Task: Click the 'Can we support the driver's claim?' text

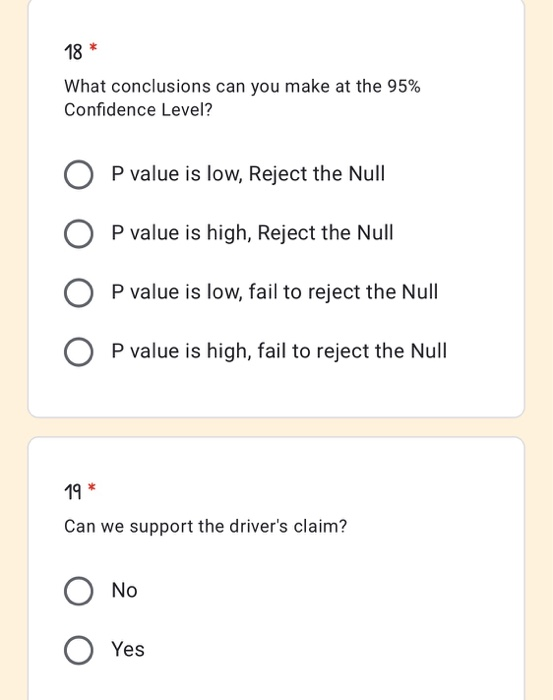Action: (x=205, y=526)
